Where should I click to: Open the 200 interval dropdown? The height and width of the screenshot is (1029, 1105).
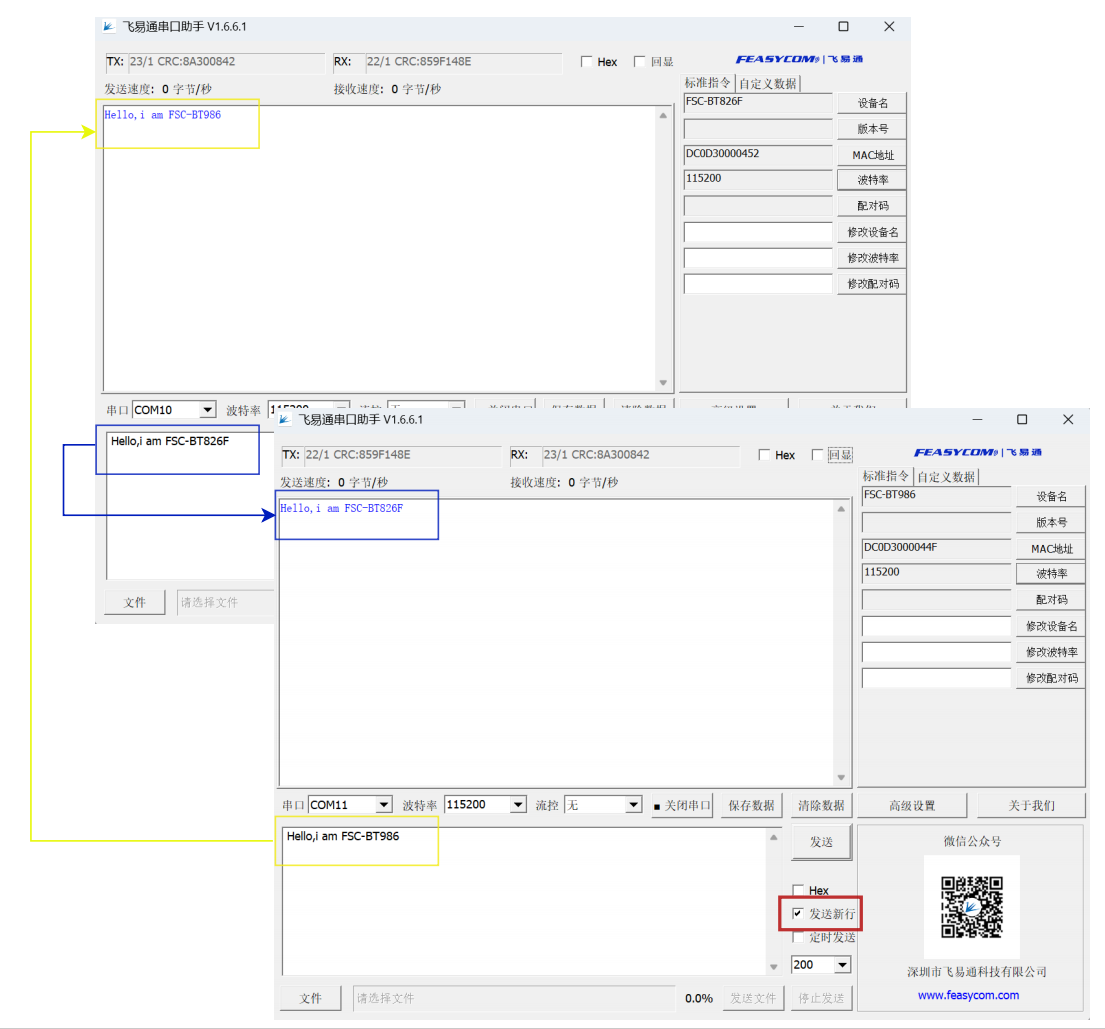841,965
